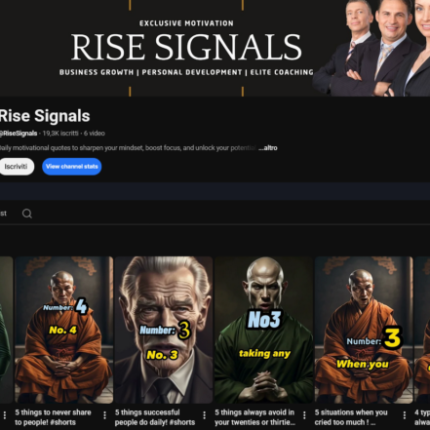Click the channel search magnifier icon
The image size is (430, 430).
click(27, 213)
